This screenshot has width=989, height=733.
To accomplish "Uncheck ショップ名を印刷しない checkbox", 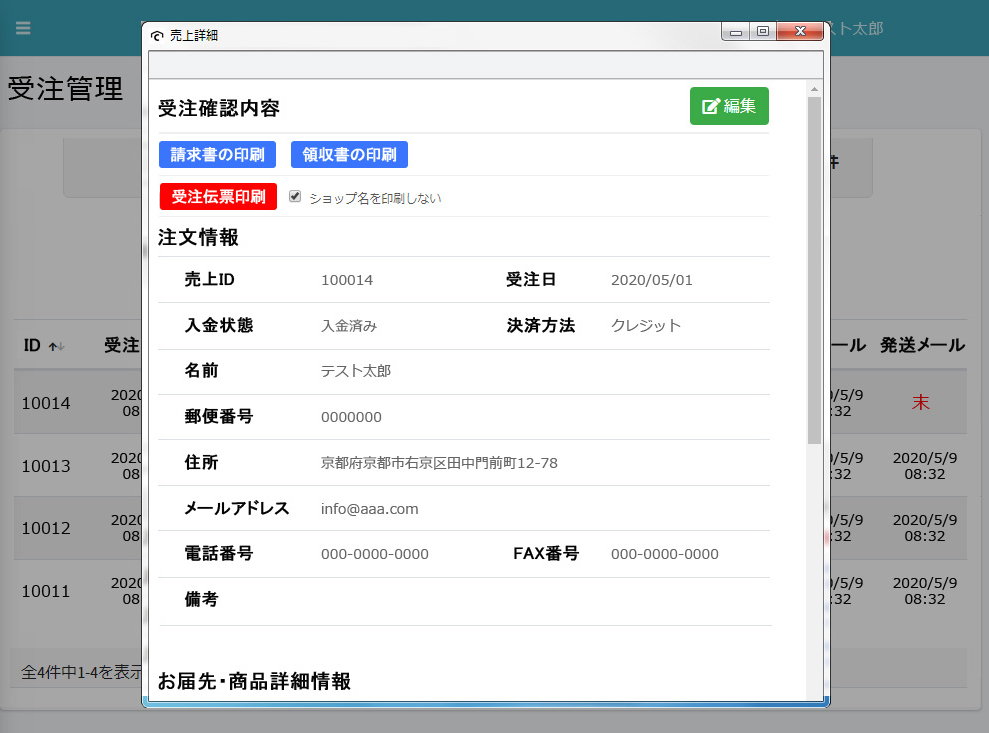I will (295, 197).
